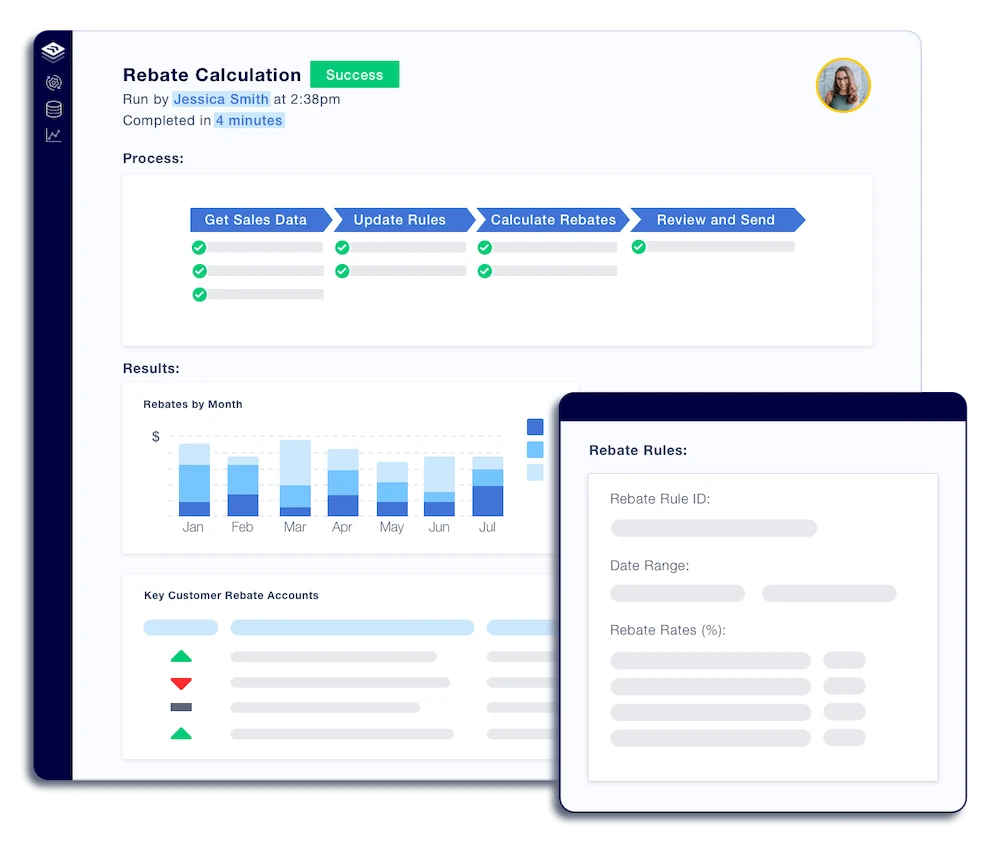Click the March bar in Rebates by Month
This screenshot has height=844, width=1000.
point(295,480)
